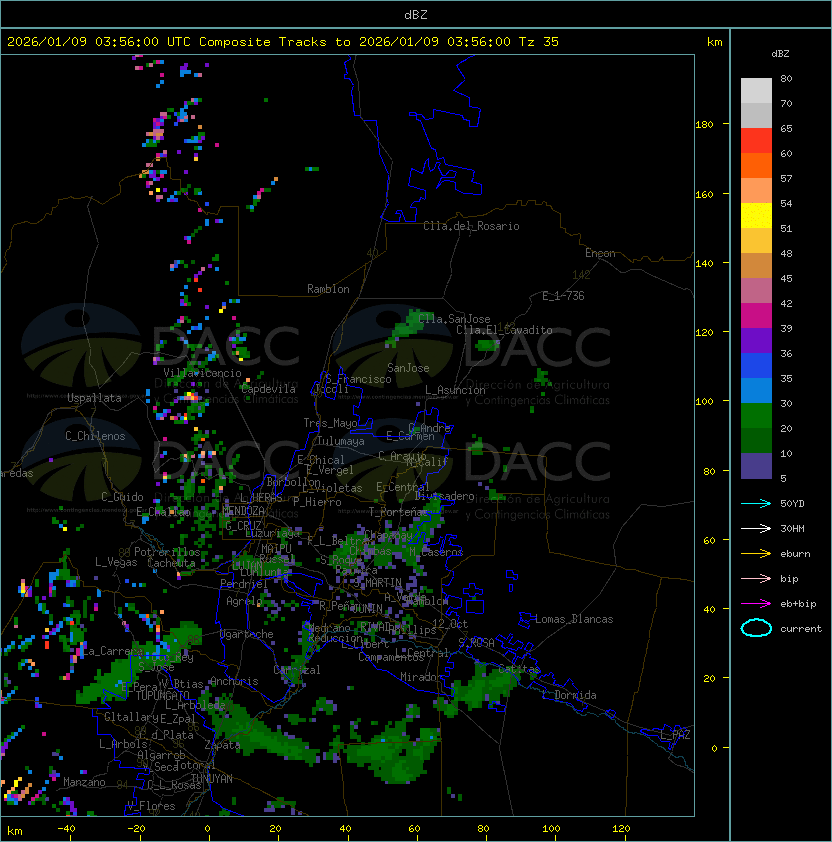The height and width of the screenshot is (842, 832).
Task: Click the magenta eb+bip arrow legend icon
Action: 756,604
